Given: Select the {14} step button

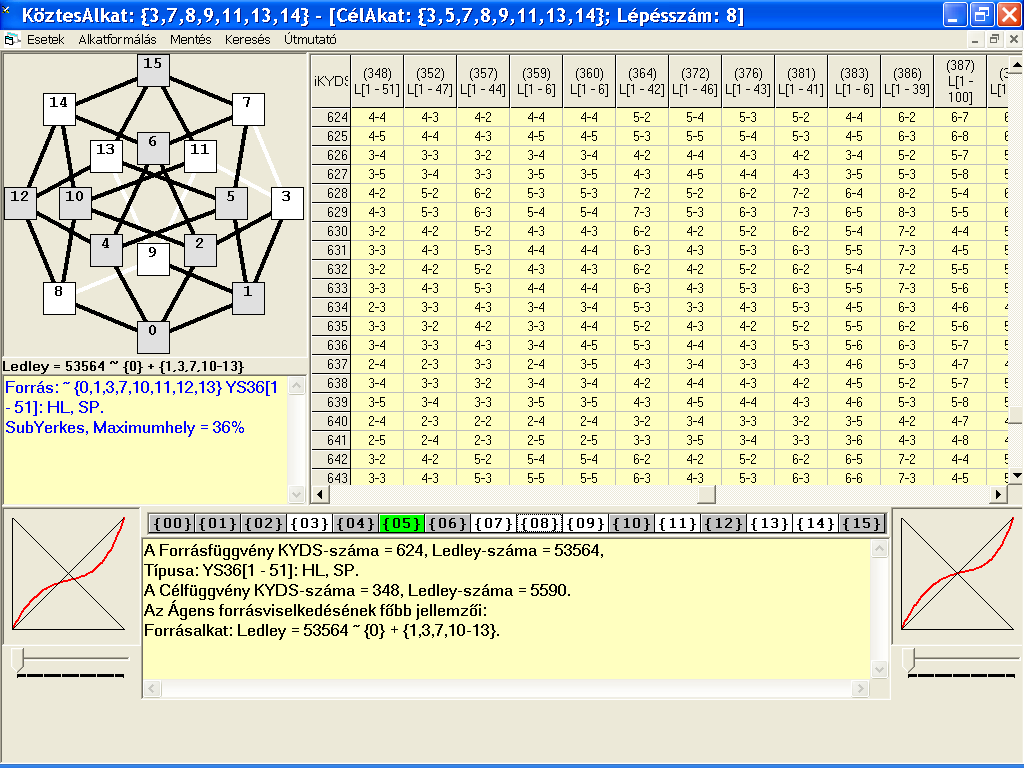Looking at the screenshot, I should coord(815,523).
